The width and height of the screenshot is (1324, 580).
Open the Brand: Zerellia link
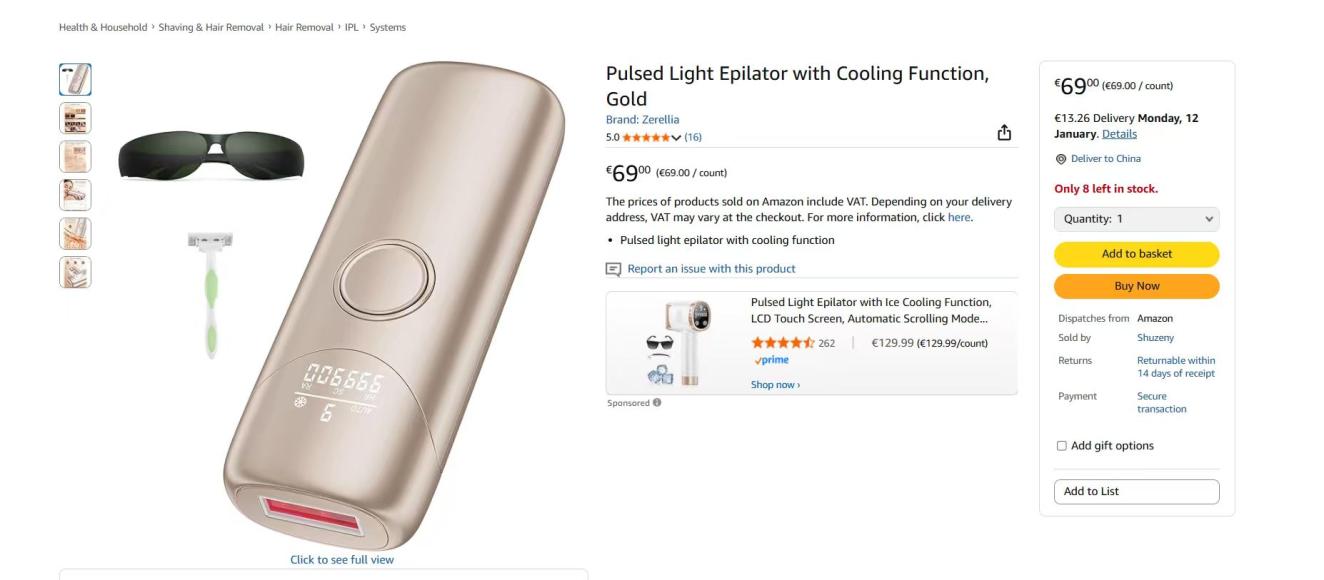(642, 120)
